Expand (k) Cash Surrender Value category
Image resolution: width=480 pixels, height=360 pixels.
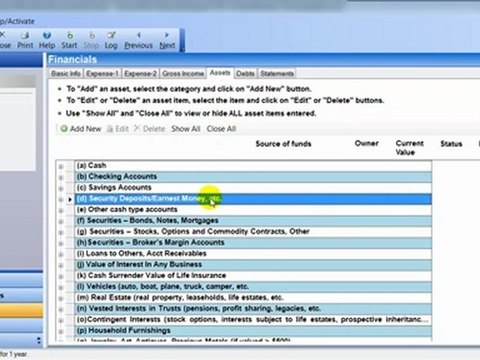point(61,276)
